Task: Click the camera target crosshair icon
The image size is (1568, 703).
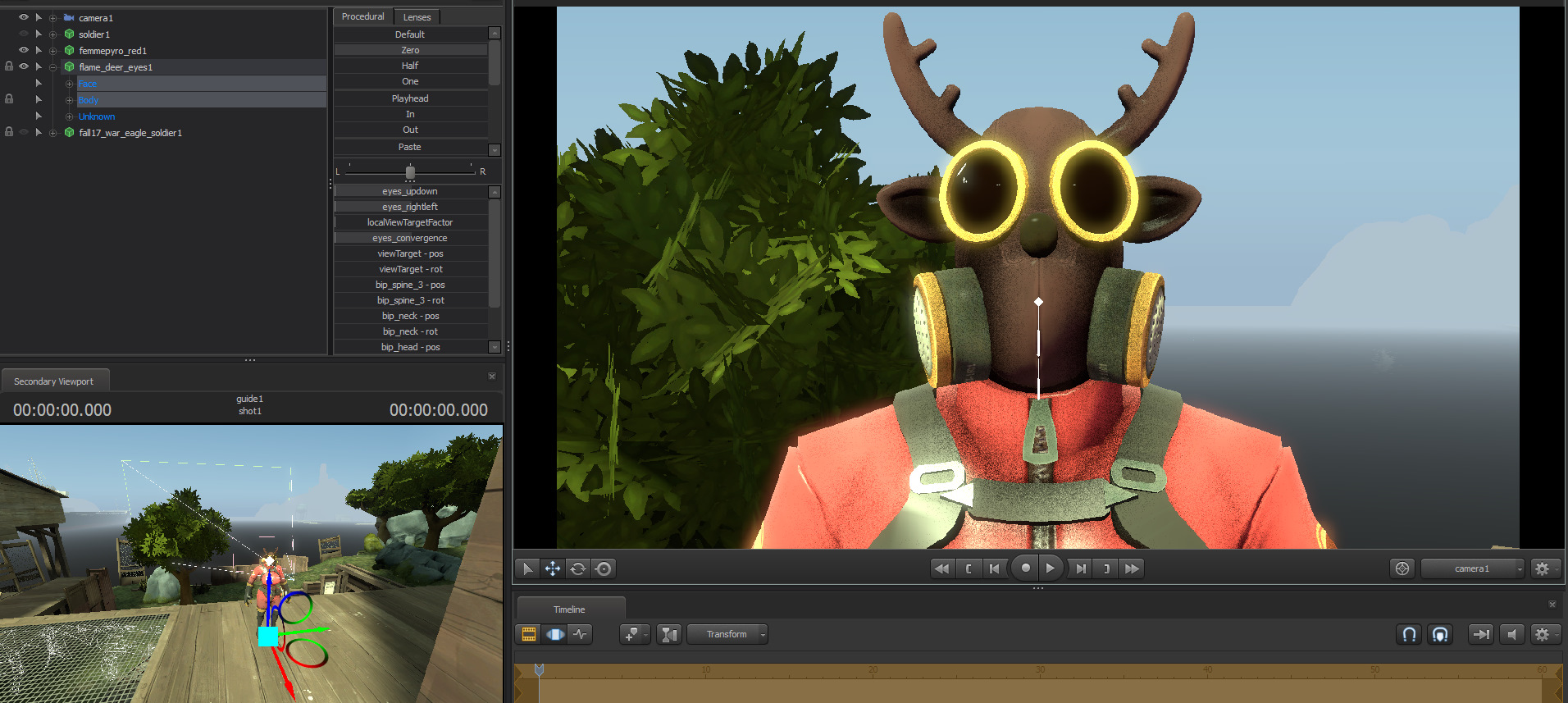Action: tap(1402, 568)
